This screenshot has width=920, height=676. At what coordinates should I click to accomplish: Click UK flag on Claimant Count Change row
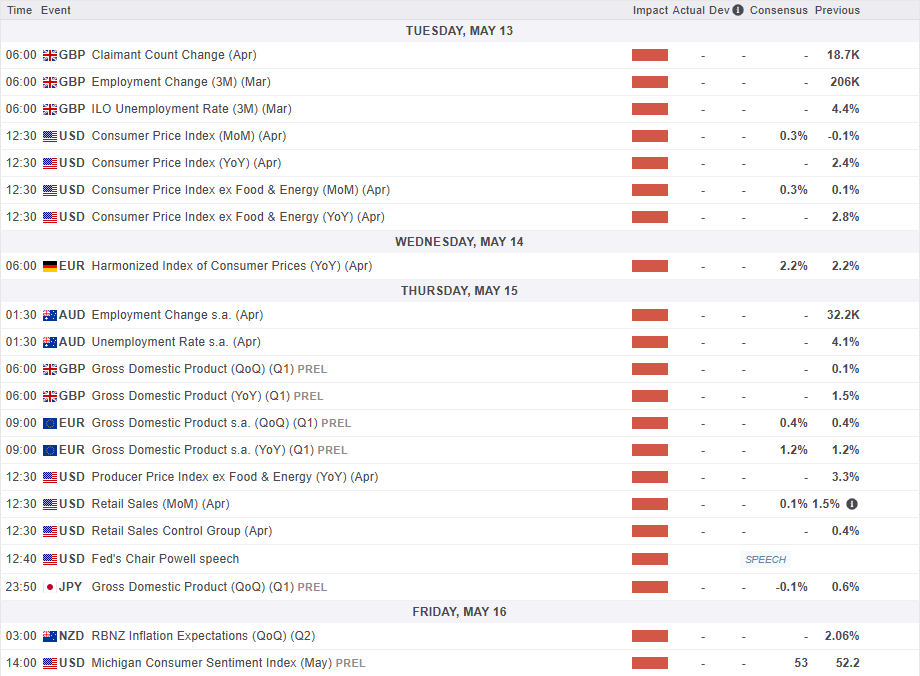click(x=50, y=55)
